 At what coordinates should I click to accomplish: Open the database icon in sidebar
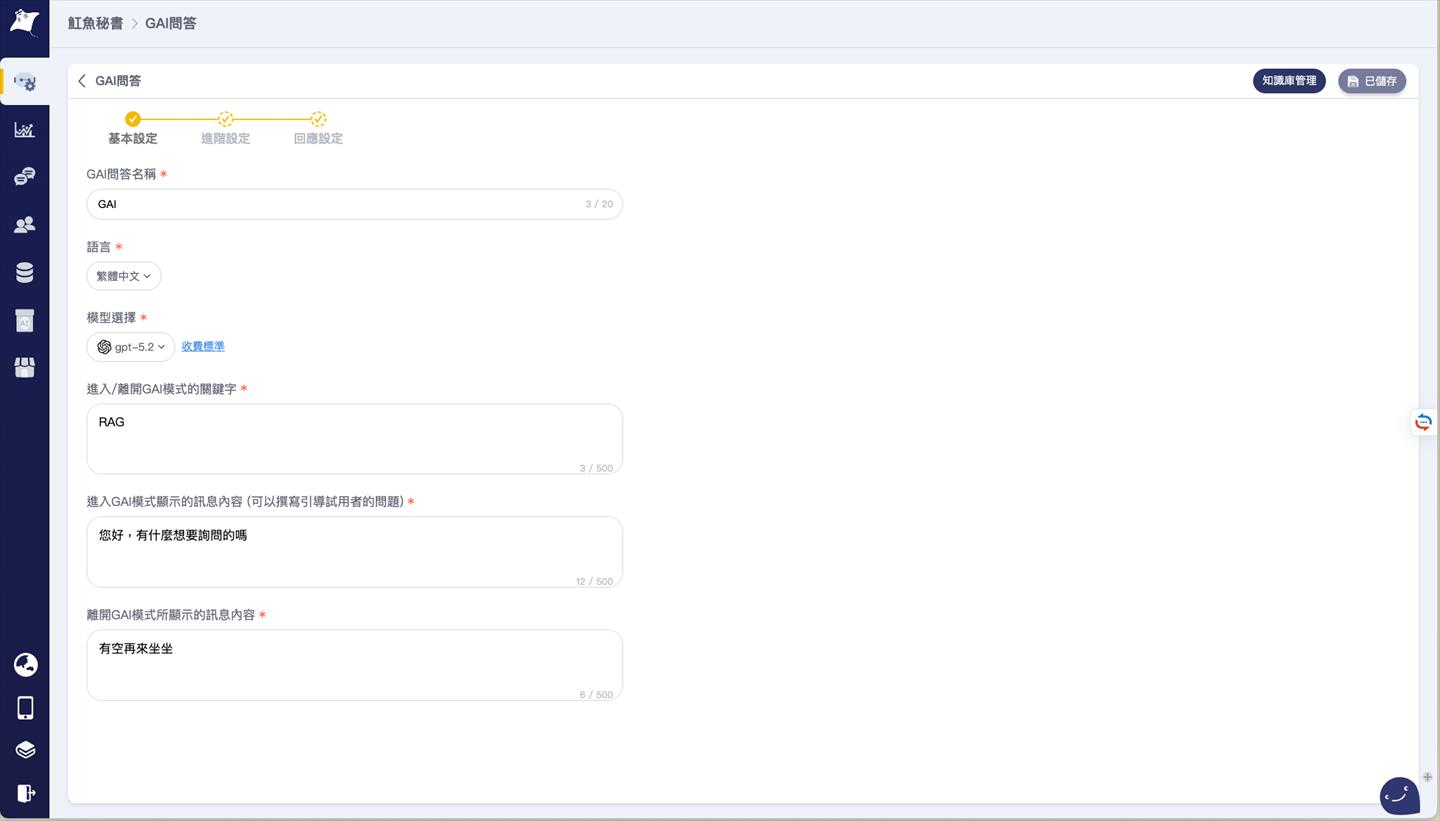[24, 272]
